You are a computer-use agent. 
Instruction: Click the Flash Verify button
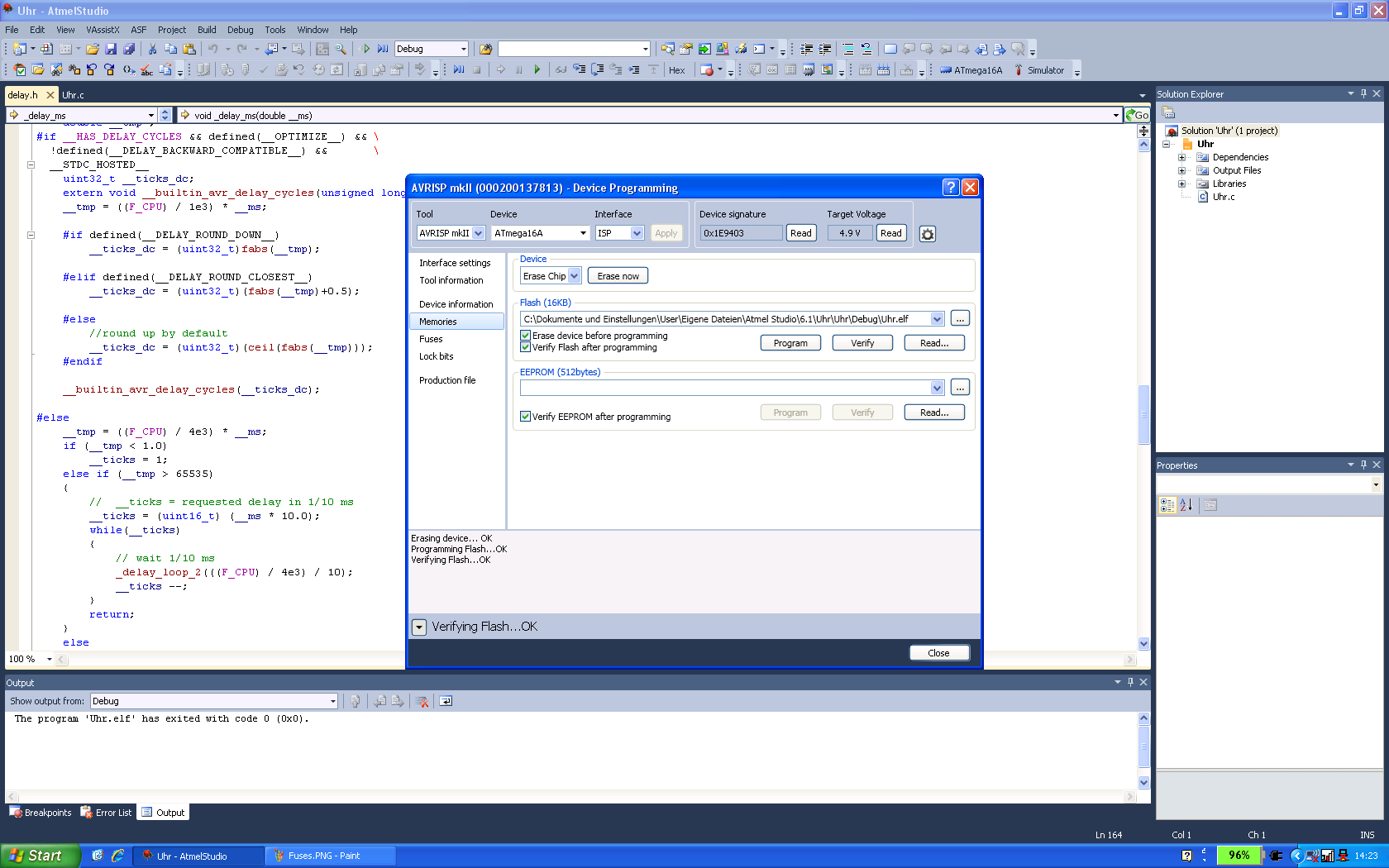pyautogui.click(x=862, y=343)
